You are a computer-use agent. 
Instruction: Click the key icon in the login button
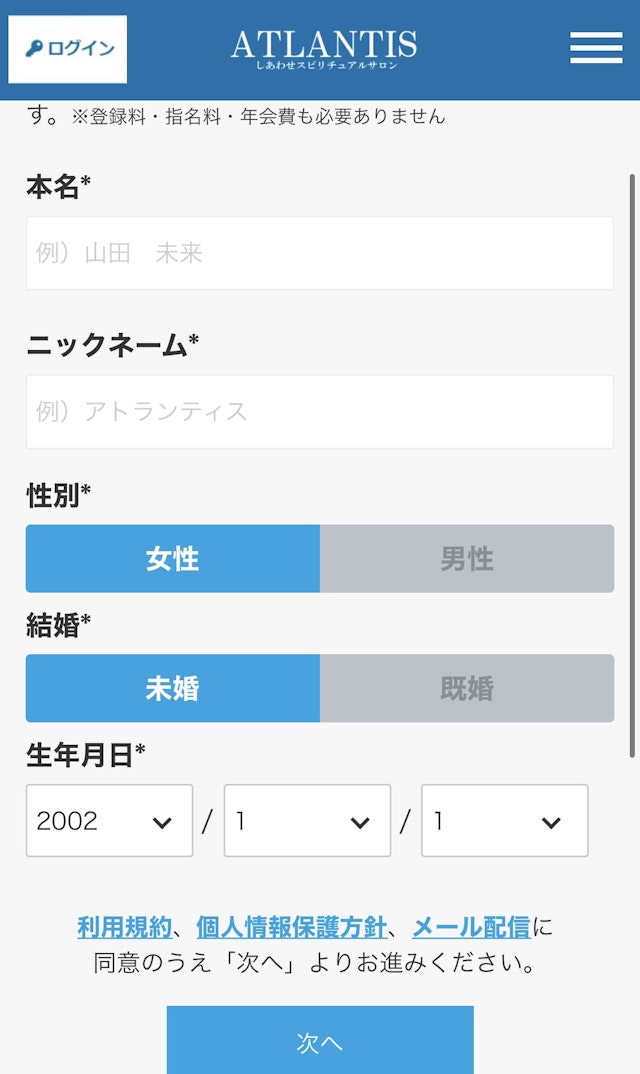click(x=34, y=49)
